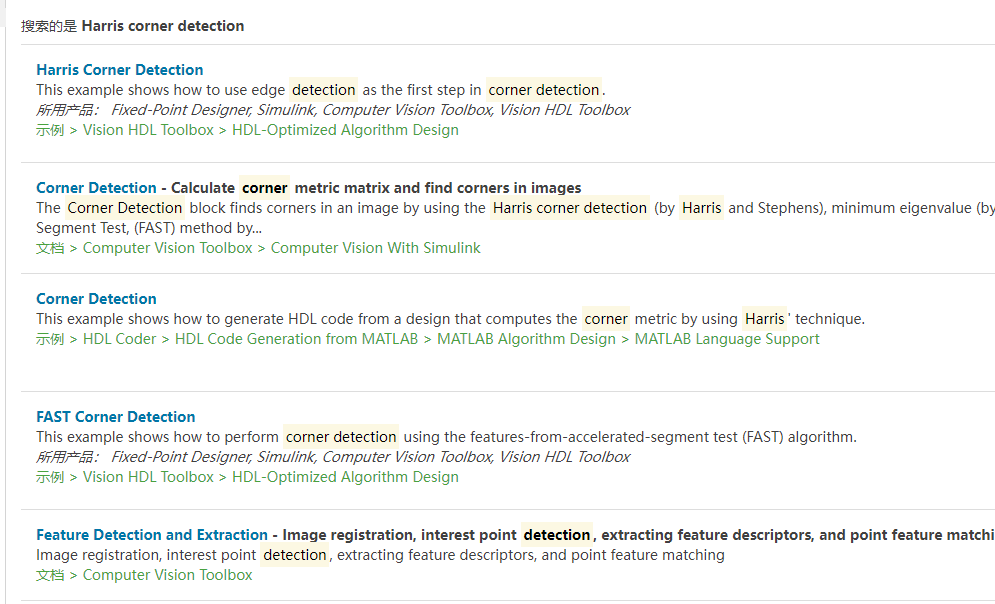Screen dimensions: 995x604
Task: Click Vision HDL Toolbox under Harris Corner Detection
Action: [148, 130]
